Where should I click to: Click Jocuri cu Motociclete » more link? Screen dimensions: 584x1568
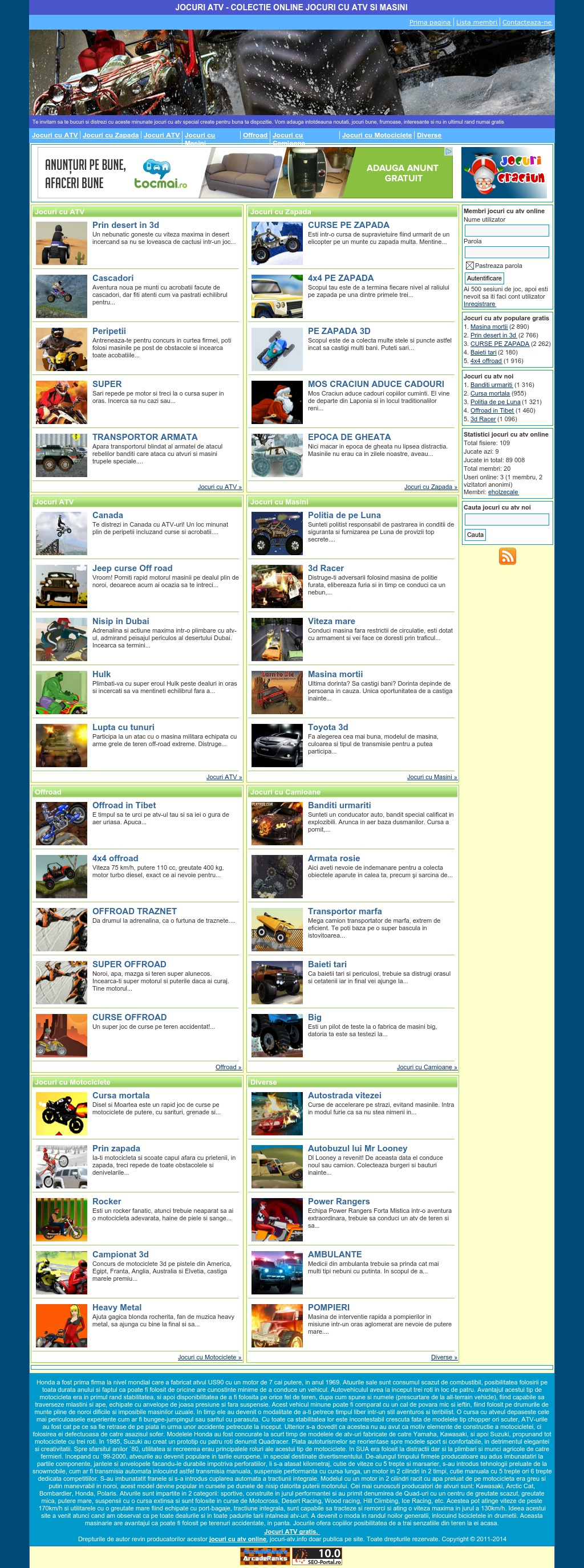tap(209, 1357)
